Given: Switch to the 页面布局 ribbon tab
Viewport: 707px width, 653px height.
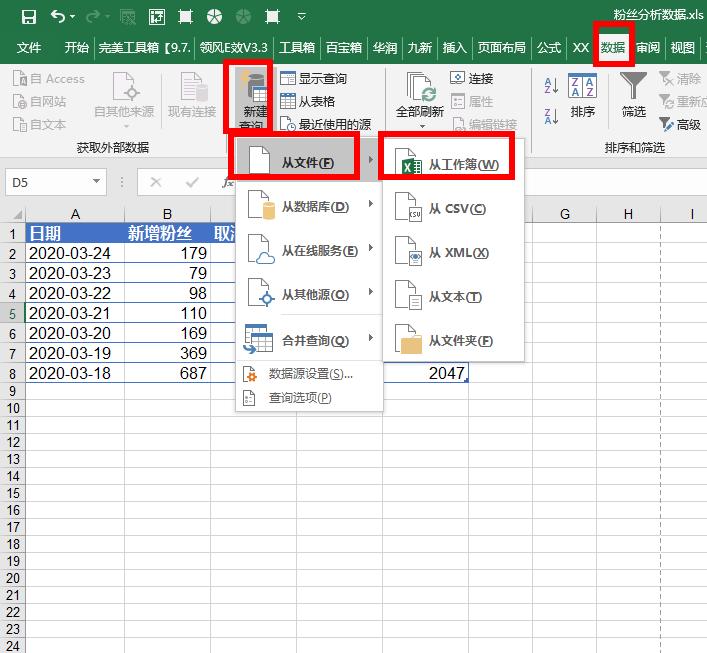Looking at the screenshot, I should [501, 47].
